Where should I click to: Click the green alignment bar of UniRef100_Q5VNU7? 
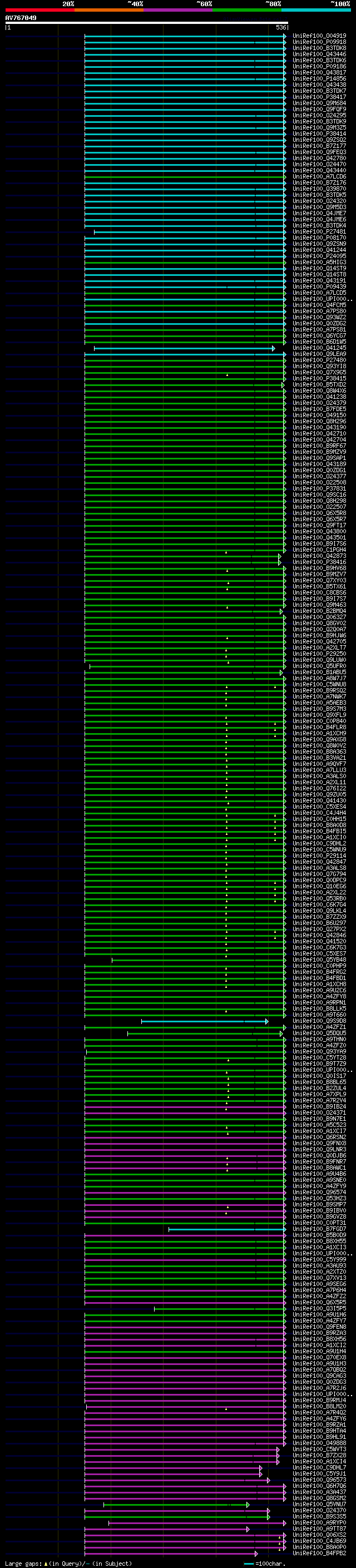tap(176, 1505)
